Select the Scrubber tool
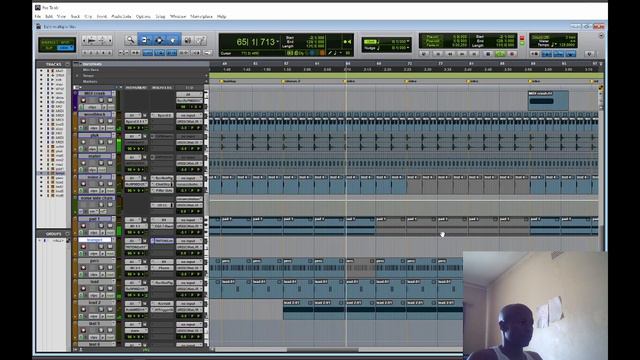Screen dimensions: 640x360 [x=188, y=40]
